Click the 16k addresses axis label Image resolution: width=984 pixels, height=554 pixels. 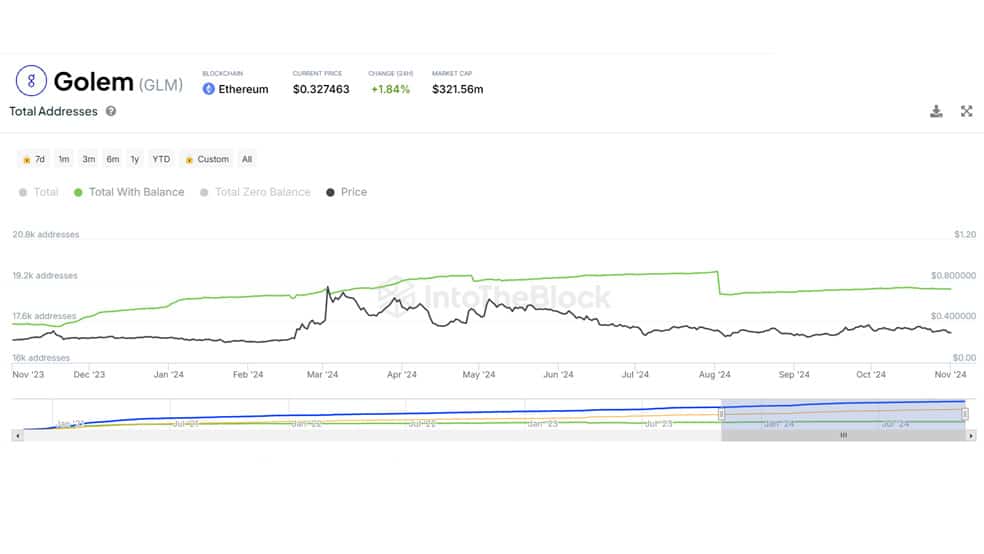point(41,358)
